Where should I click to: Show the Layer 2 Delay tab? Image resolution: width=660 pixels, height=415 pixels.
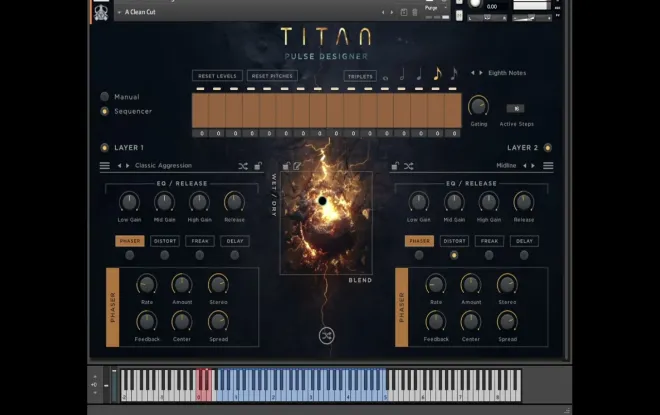pos(524,241)
